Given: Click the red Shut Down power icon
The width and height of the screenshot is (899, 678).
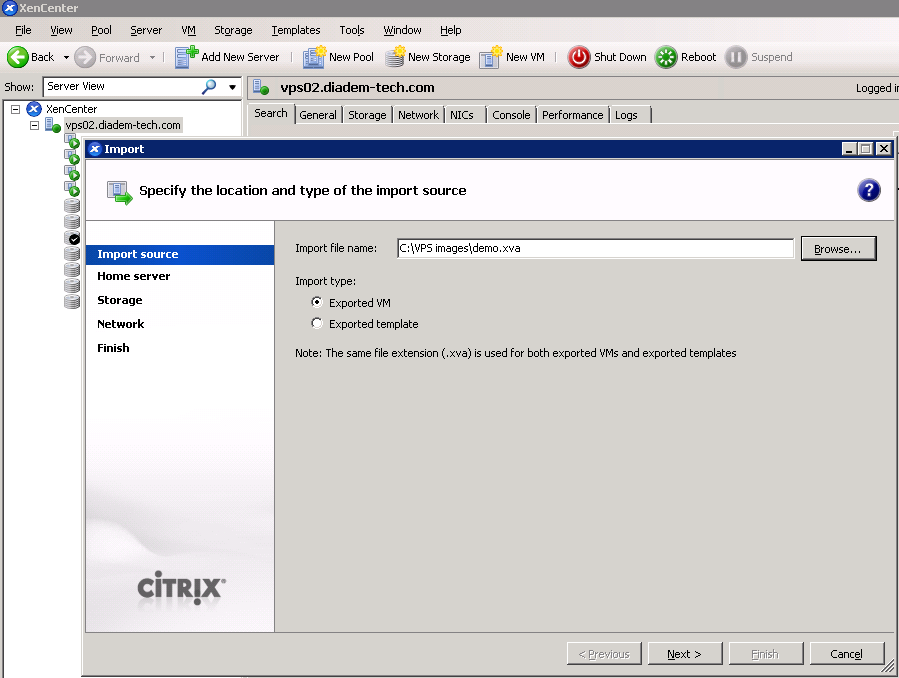Looking at the screenshot, I should tap(579, 57).
